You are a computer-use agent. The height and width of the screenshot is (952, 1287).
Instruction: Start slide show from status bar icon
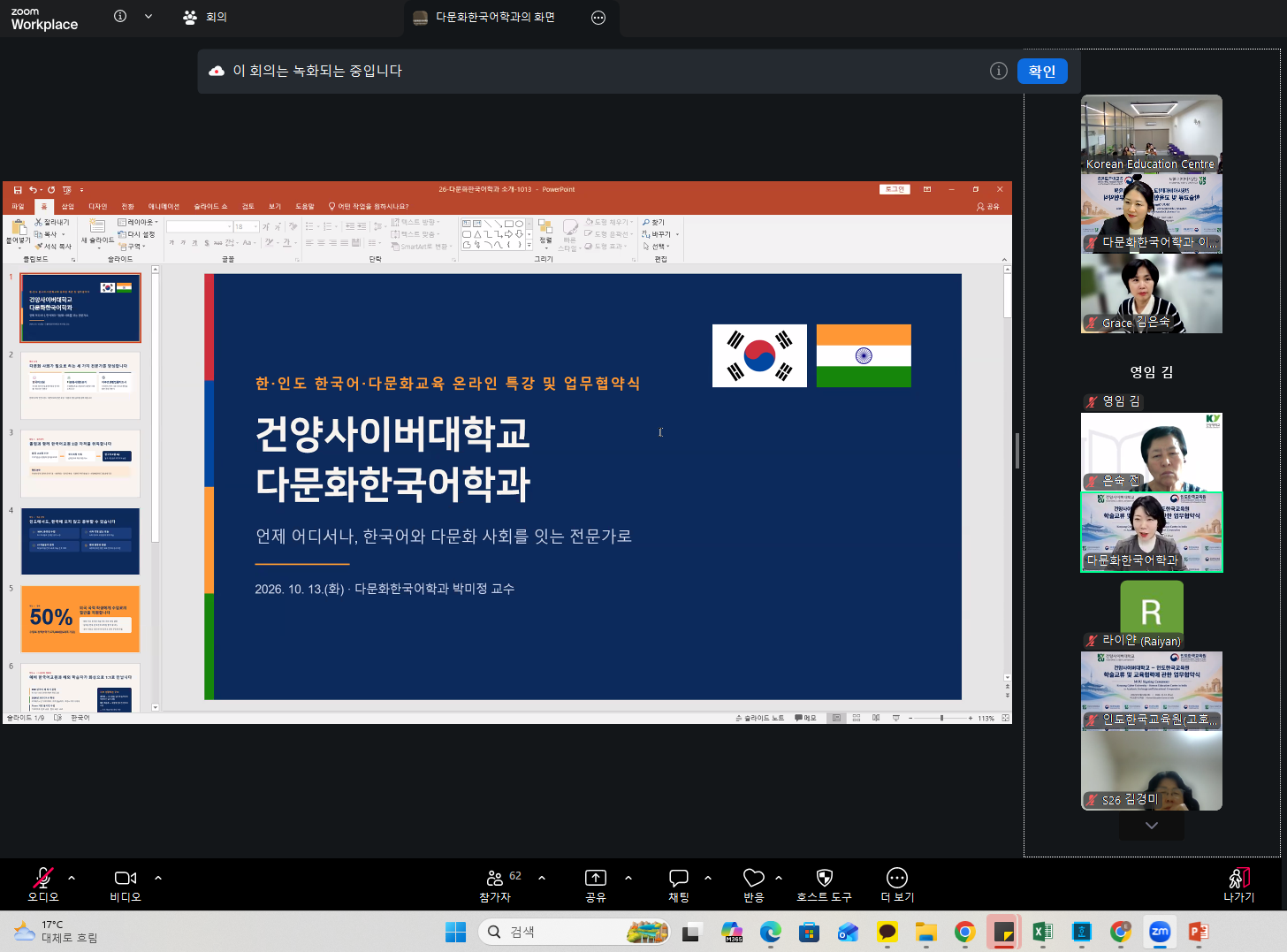click(895, 718)
